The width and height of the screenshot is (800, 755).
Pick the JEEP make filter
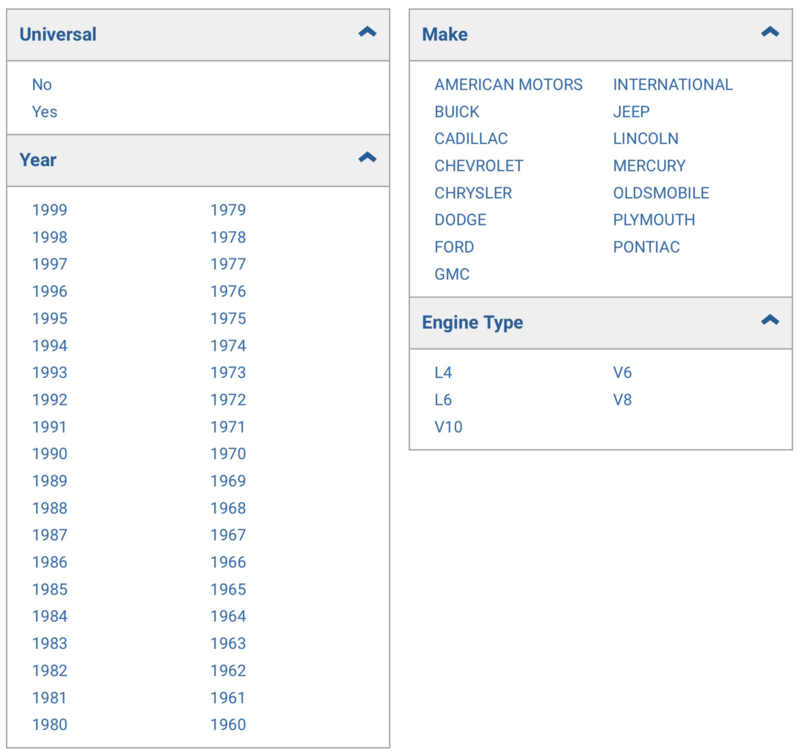631,112
